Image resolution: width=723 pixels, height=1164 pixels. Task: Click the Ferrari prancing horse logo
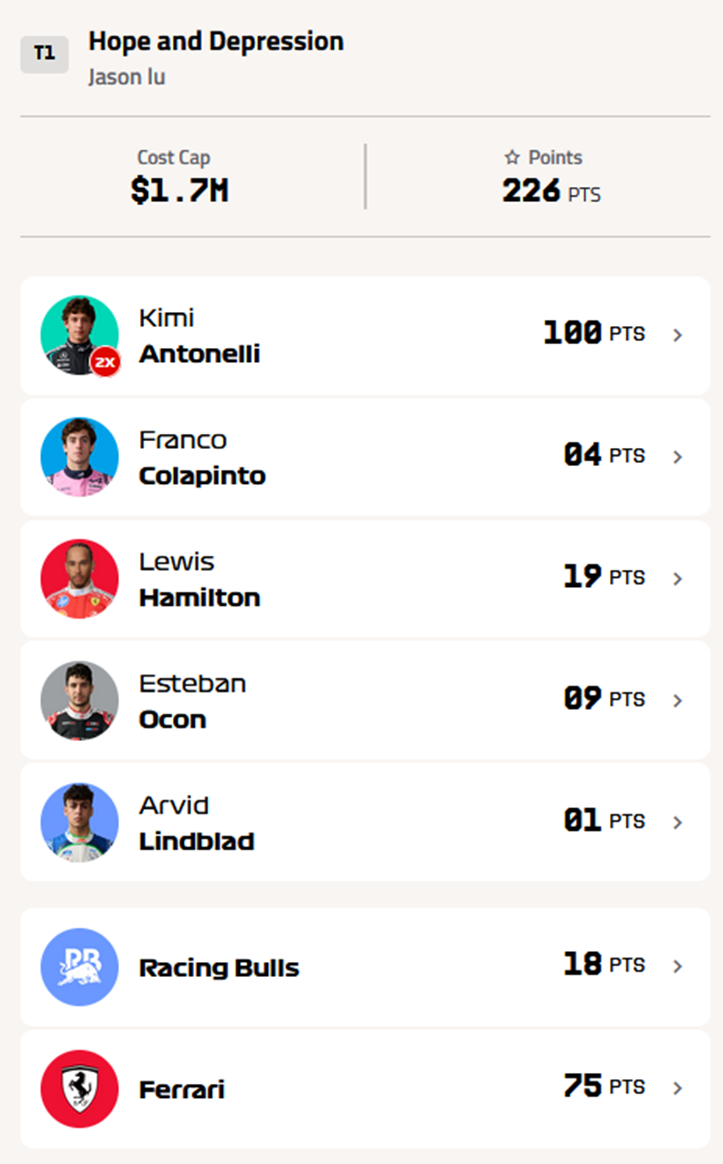point(79,1089)
